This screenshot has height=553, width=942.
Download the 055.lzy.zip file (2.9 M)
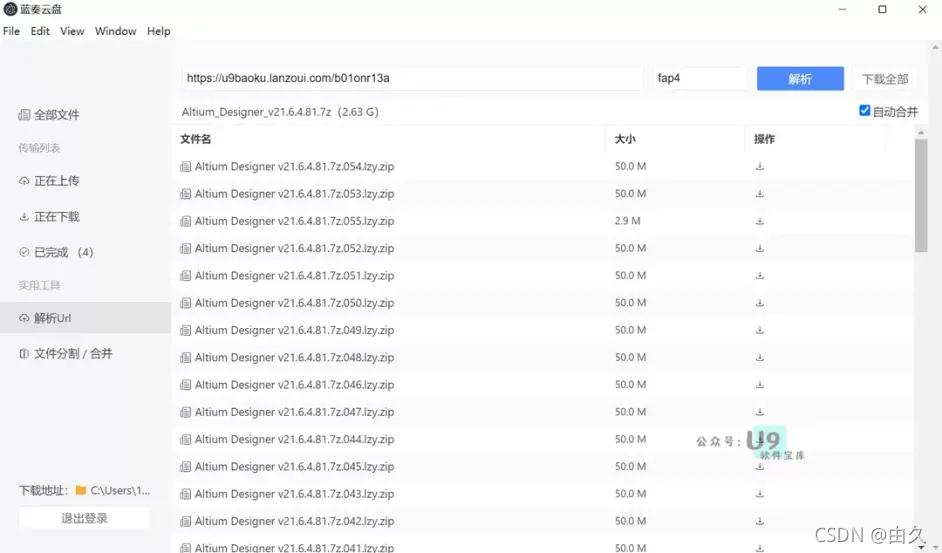click(759, 221)
